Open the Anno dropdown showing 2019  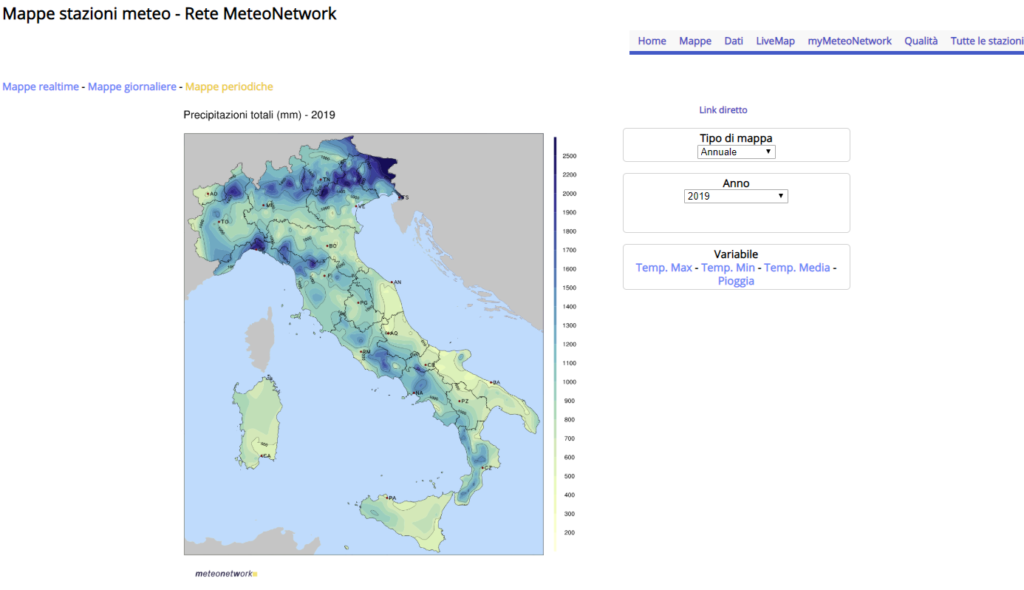(x=736, y=195)
